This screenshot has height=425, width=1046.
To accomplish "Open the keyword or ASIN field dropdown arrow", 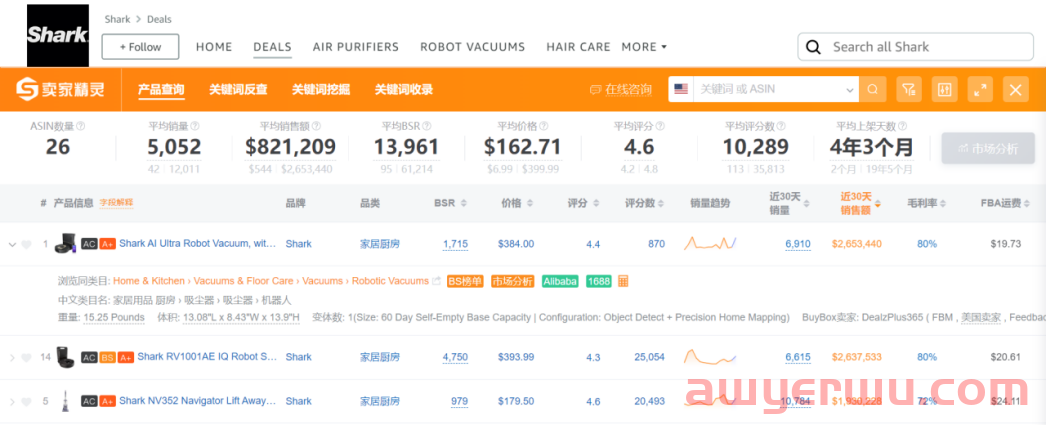I will point(850,89).
